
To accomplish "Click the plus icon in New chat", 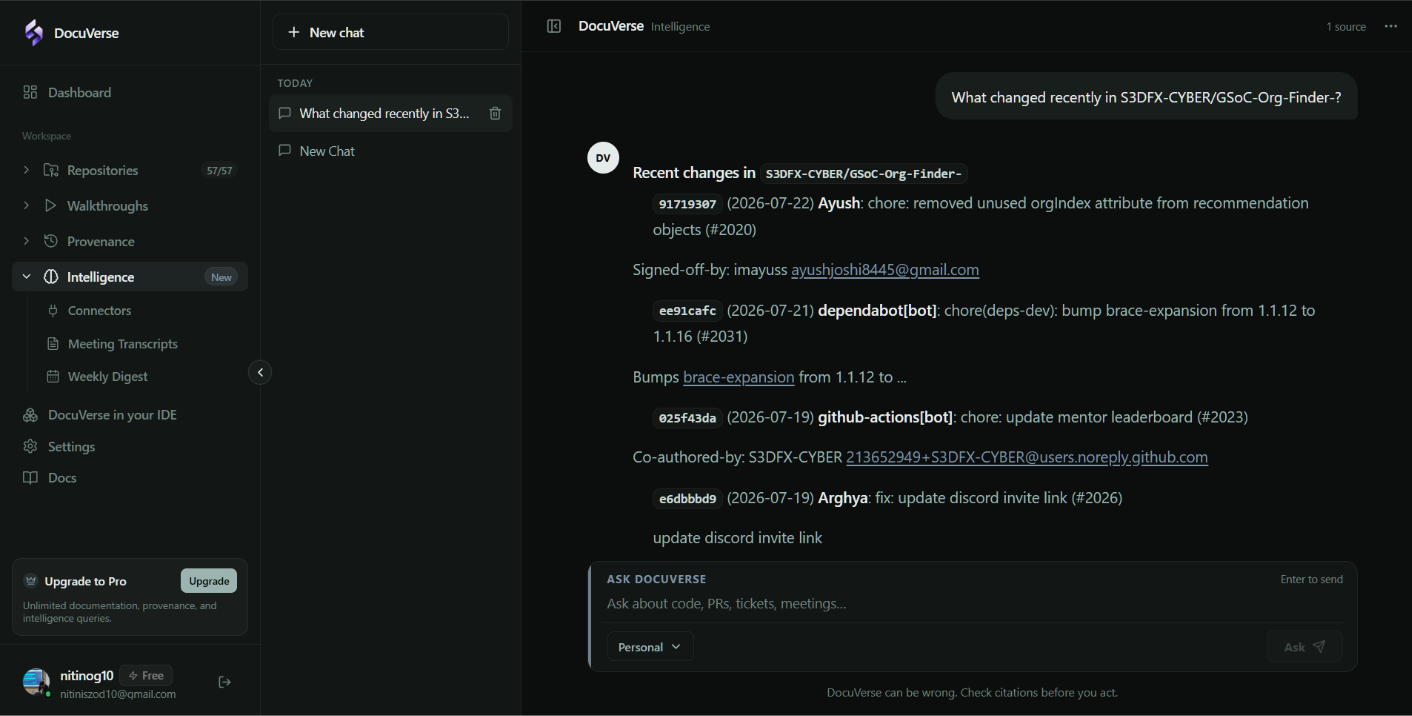I will click(294, 32).
